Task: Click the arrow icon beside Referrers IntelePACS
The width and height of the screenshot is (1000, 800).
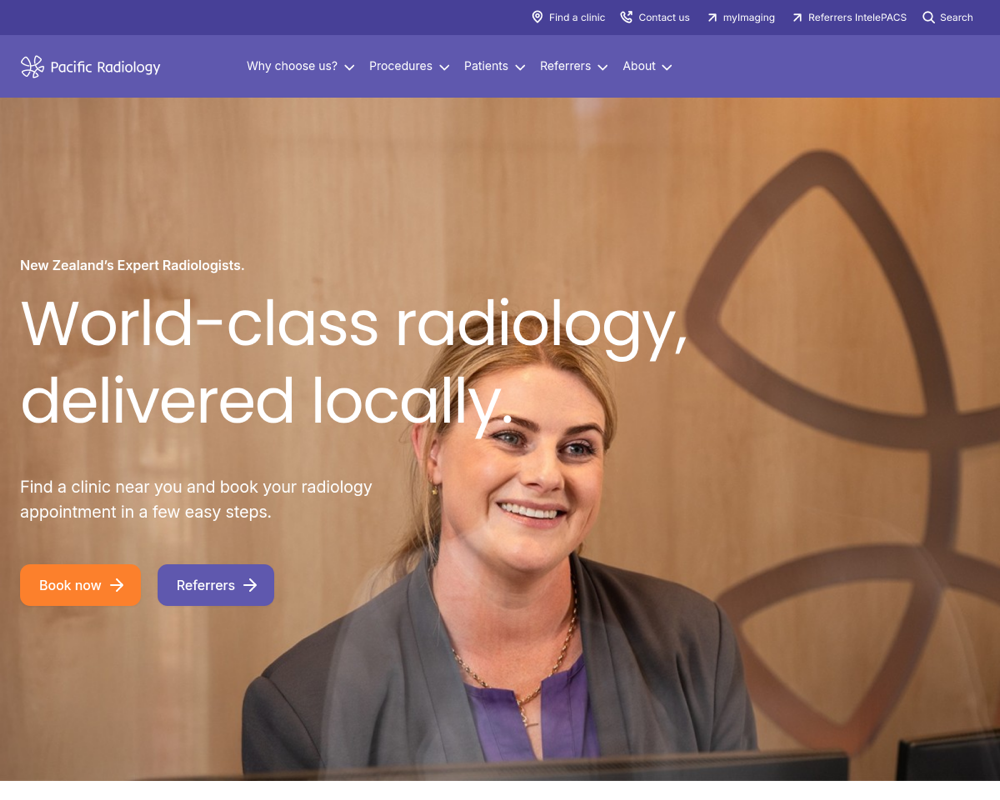Action: [797, 18]
